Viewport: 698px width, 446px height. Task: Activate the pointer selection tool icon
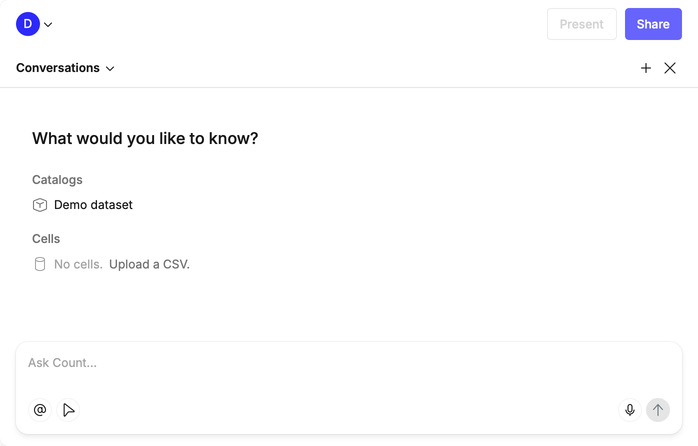(69, 410)
